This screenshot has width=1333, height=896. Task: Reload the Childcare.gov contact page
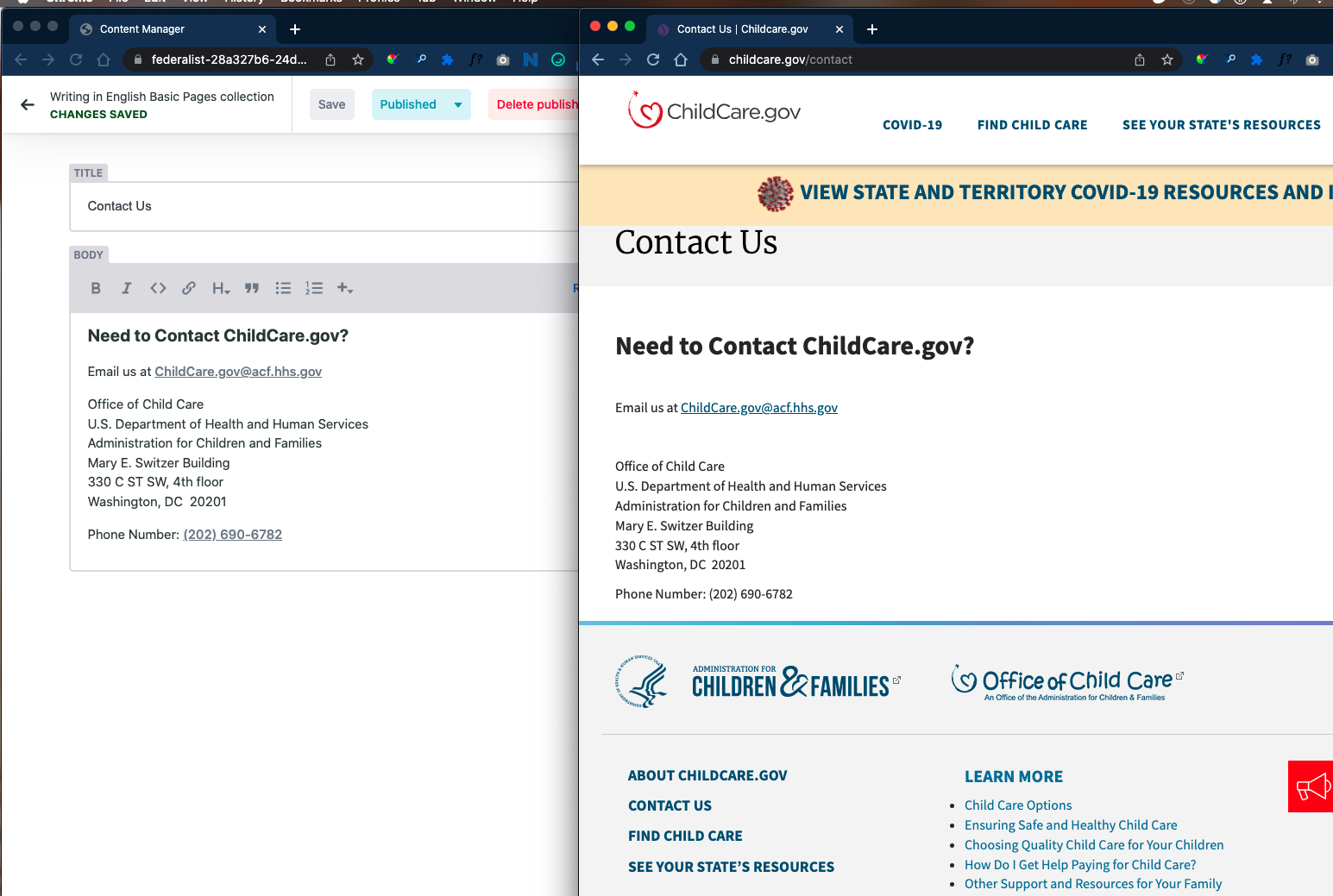[653, 60]
